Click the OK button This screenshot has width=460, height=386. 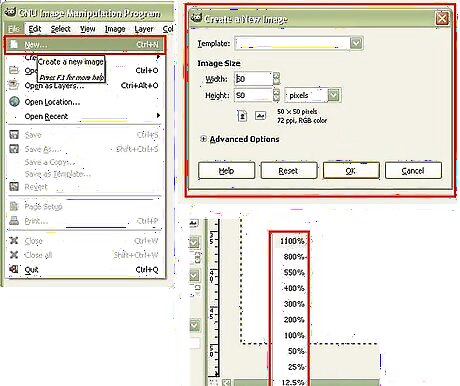tap(351, 171)
